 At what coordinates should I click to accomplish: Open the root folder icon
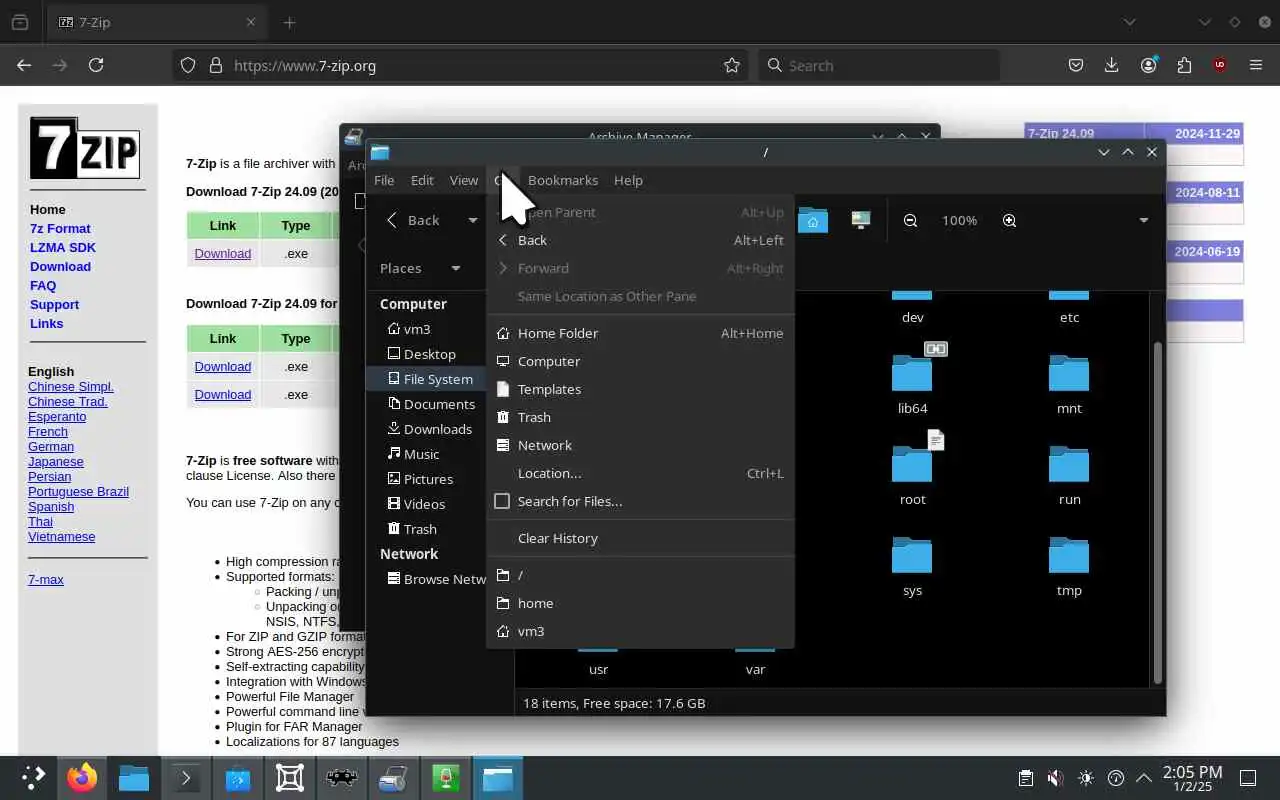pos(912,464)
